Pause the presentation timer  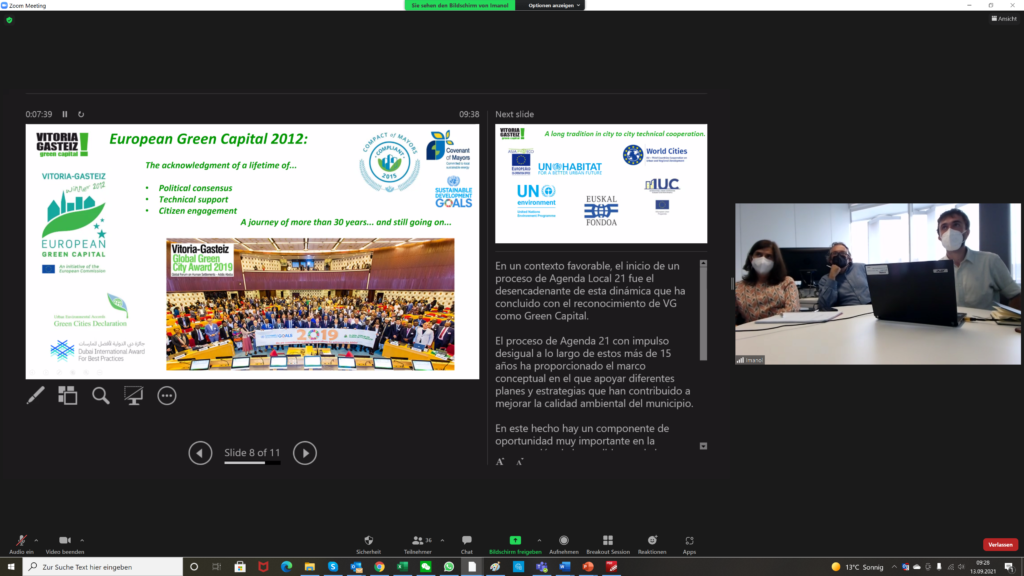[x=65, y=114]
